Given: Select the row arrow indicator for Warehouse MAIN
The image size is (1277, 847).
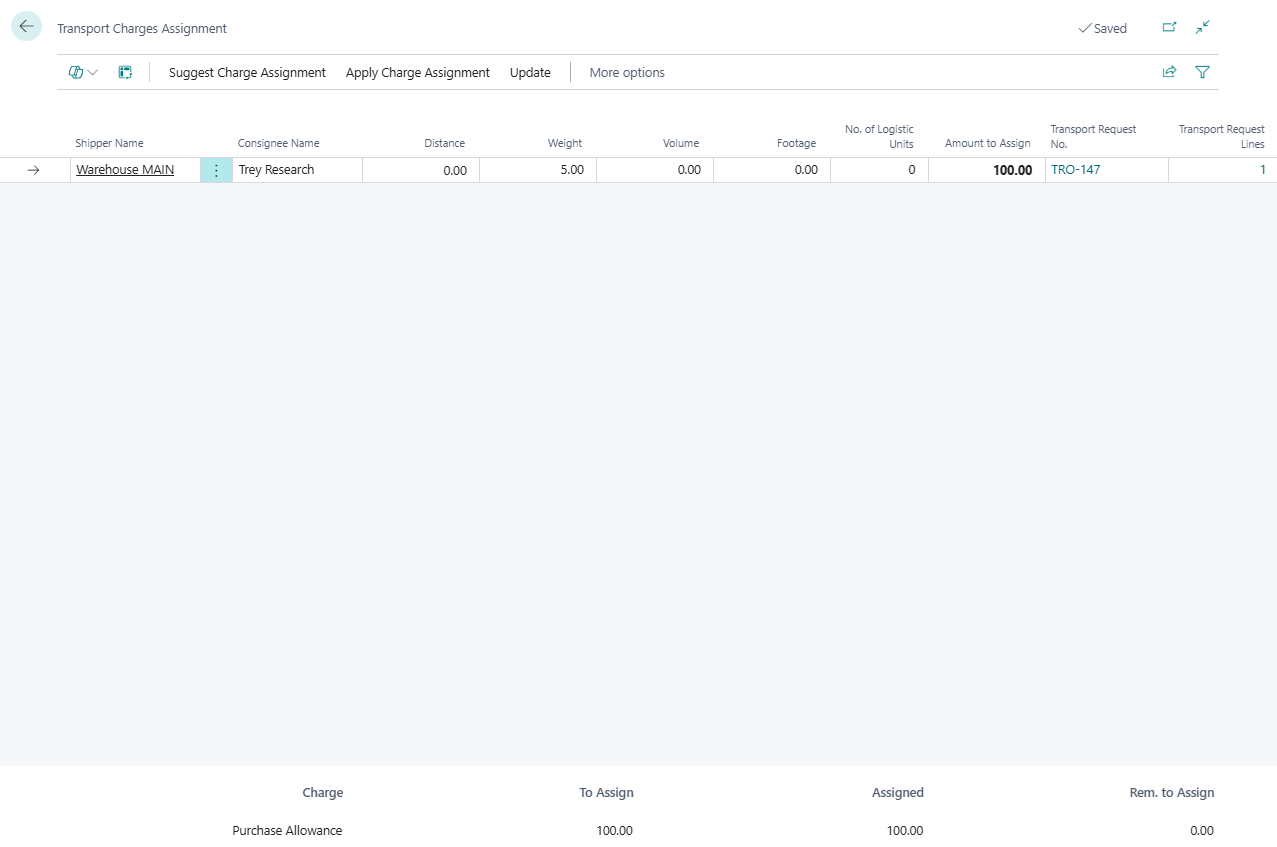Looking at the screenshot, I should pyautogui.click(x=33, y=171).
